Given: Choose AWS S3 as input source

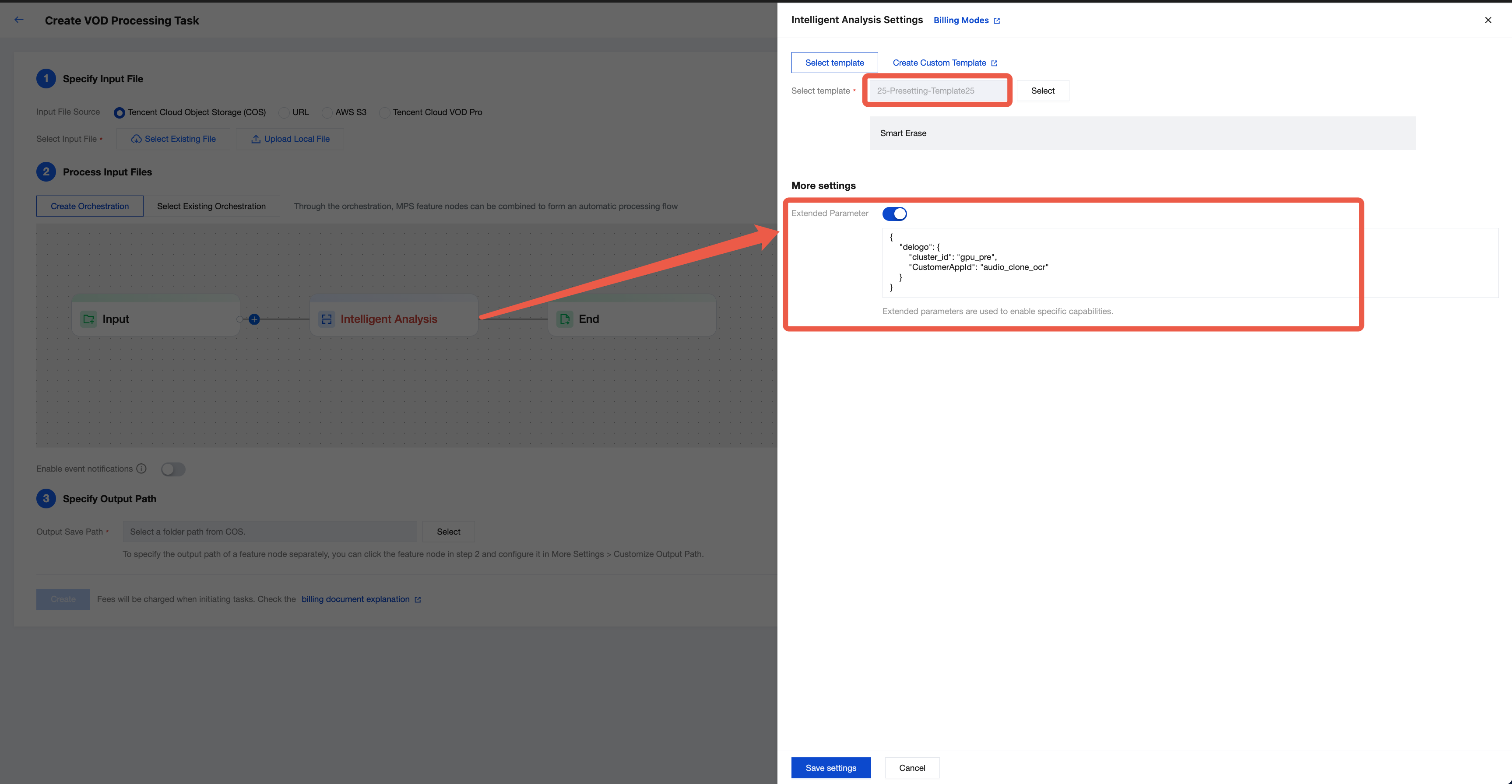Looking at the screenshot, I should (x=327, y=113).
